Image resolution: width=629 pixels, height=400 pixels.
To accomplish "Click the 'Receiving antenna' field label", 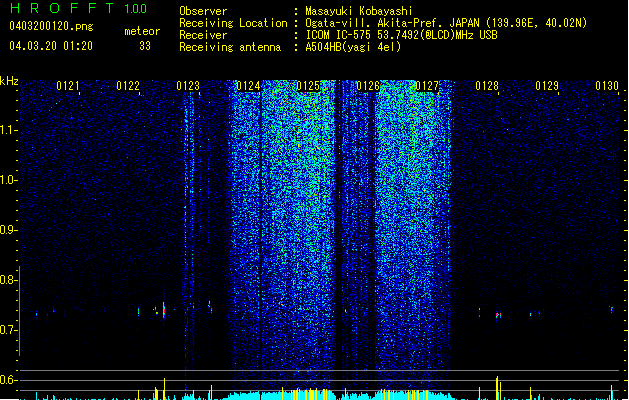I will pyautogui.click(x=230, y=47).
